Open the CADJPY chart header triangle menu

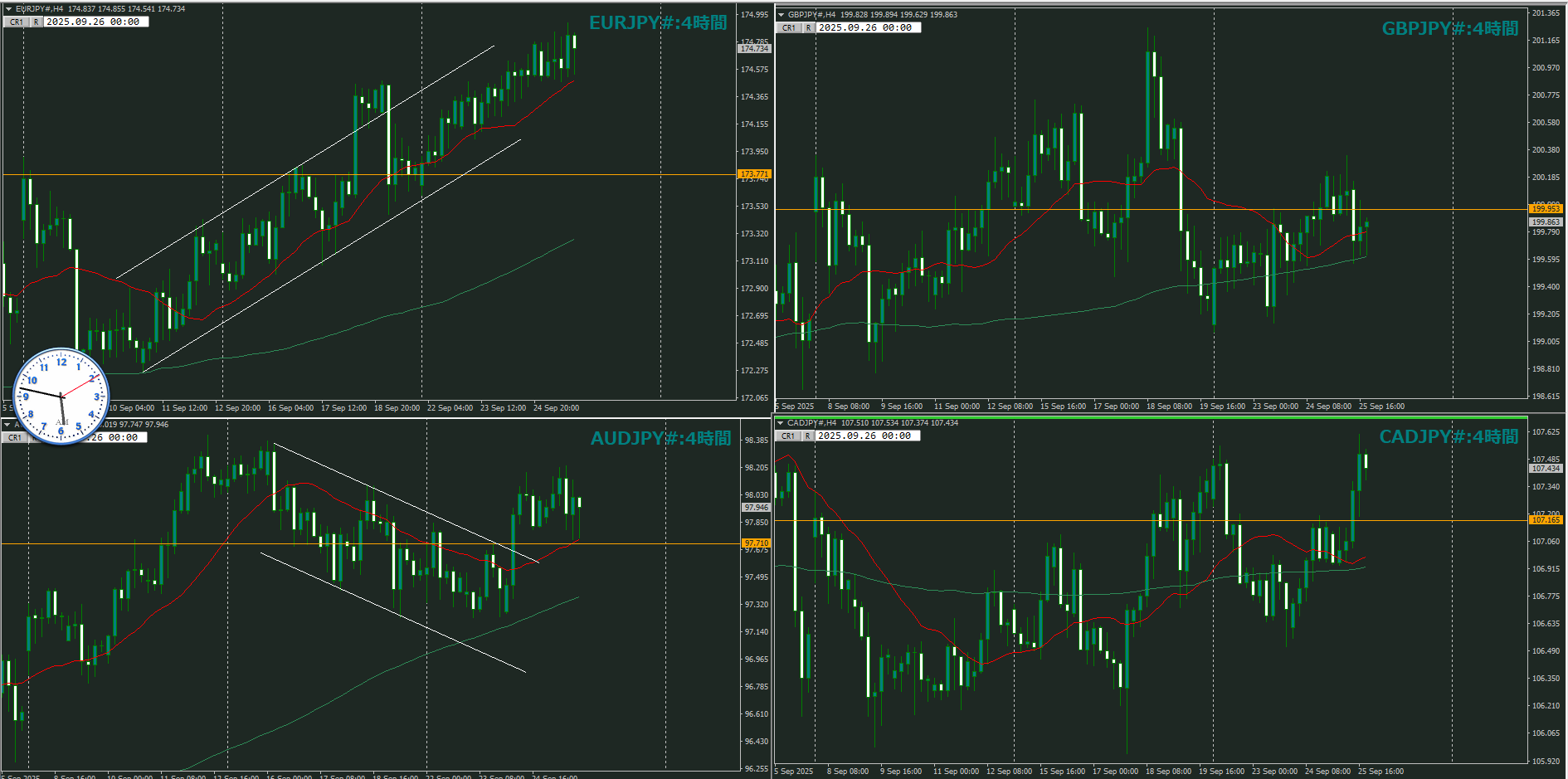[780, 423]
